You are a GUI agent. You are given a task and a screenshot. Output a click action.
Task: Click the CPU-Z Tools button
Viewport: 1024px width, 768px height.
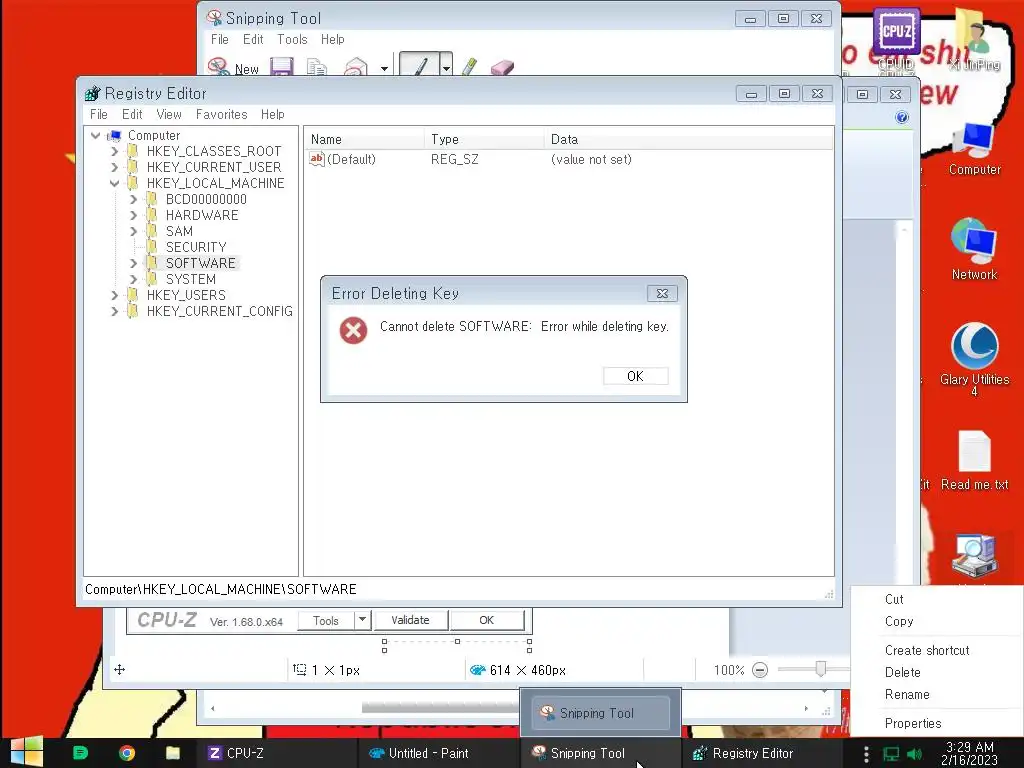click(x=325, y=620)
